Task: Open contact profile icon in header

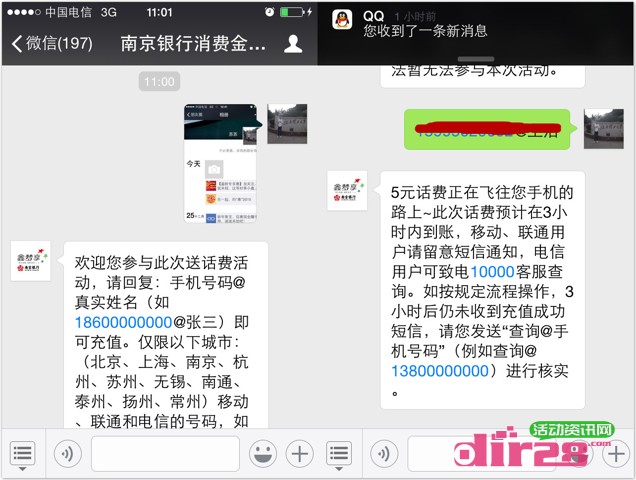Action: 293,44
